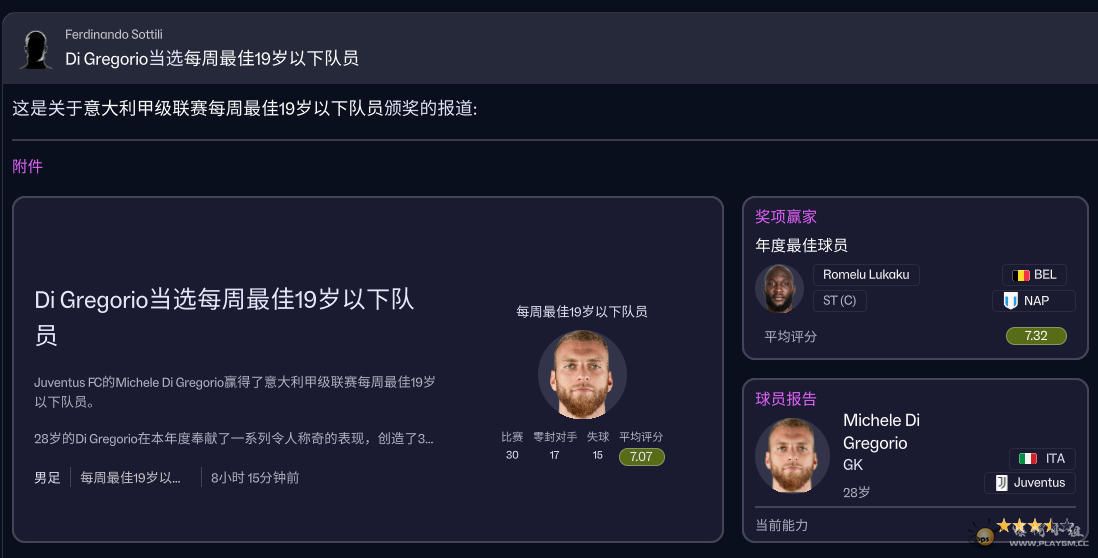The image size is (1098, 558).
Task: Select the 男足 tag
Action: 47,478
